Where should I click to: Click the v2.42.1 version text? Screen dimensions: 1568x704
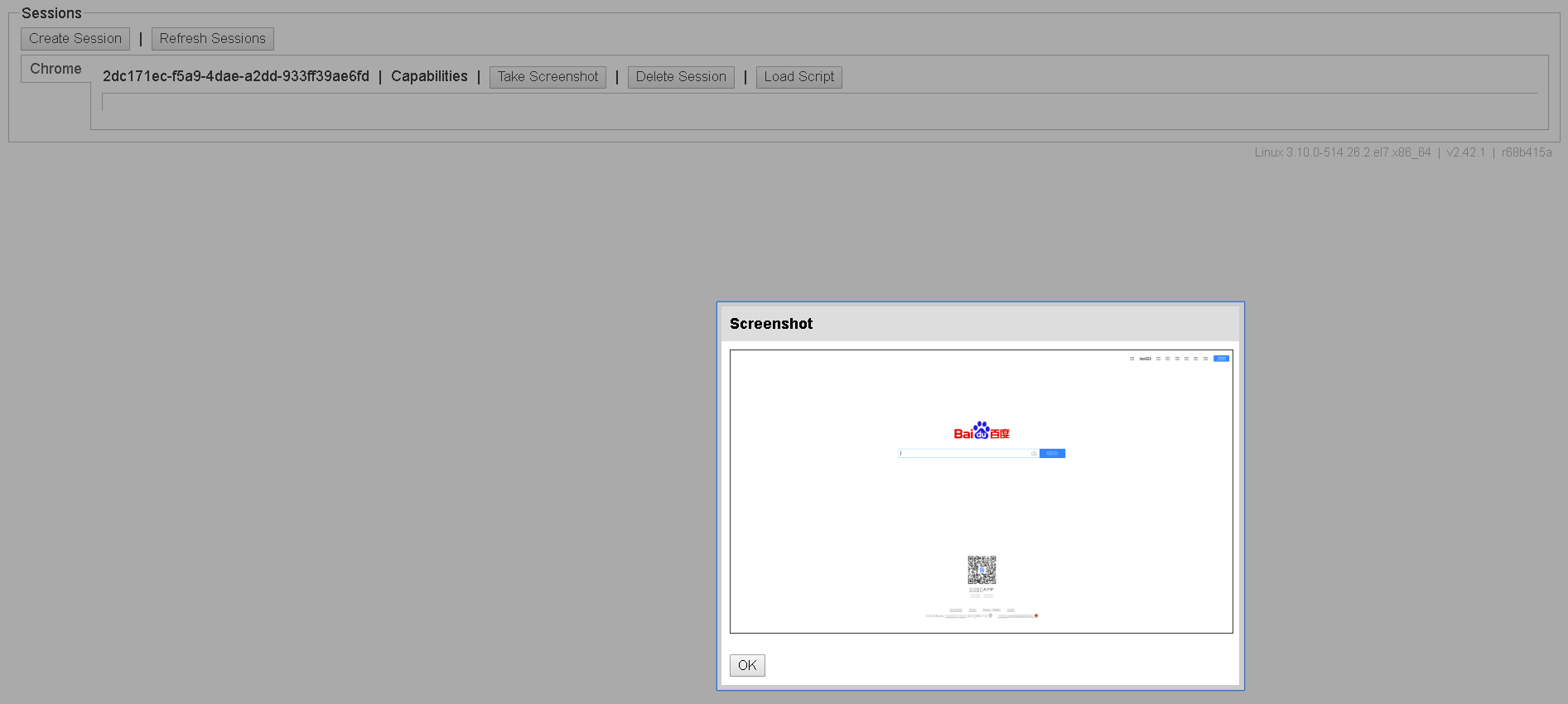tap(1466, 152)
